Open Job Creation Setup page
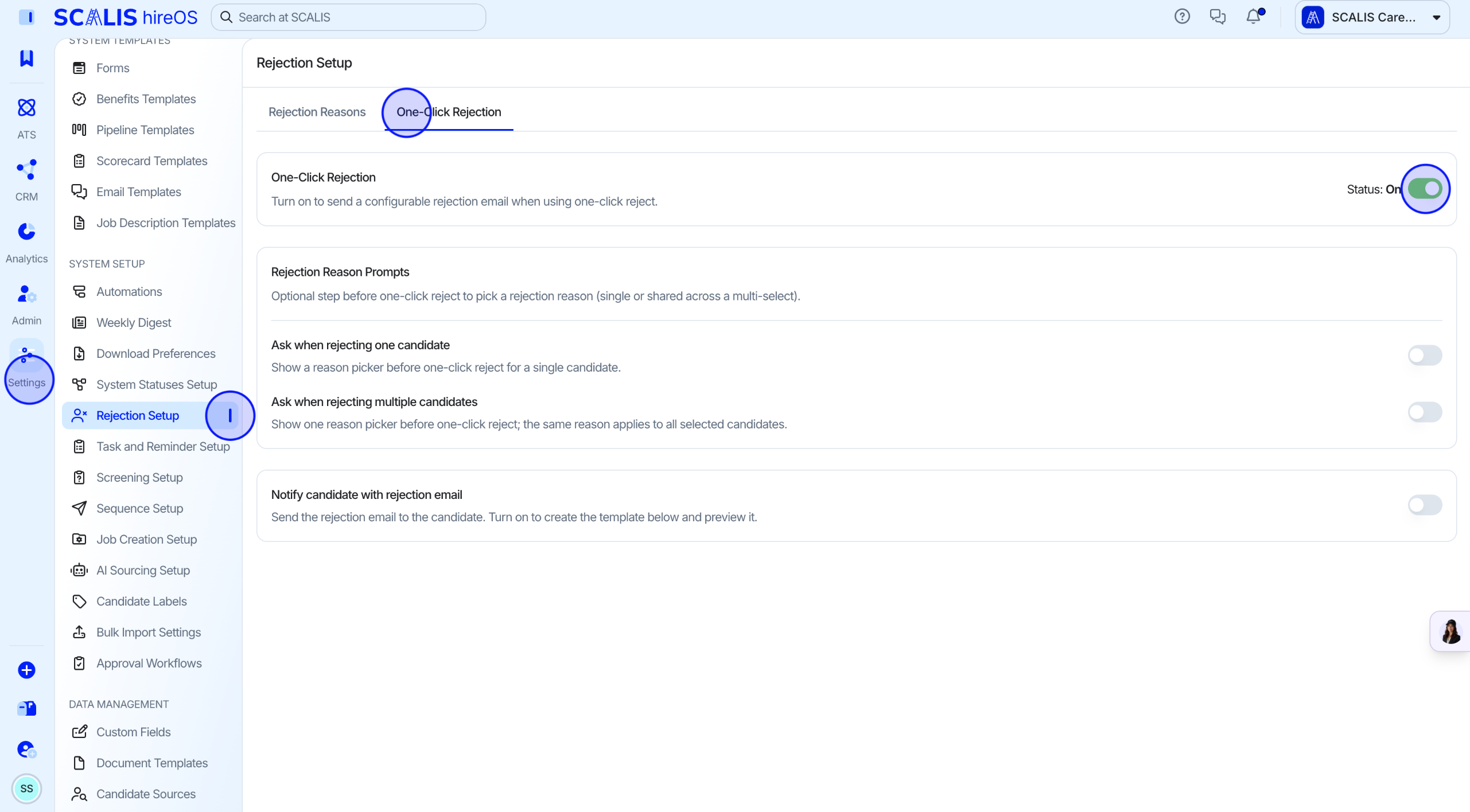The width and height of the screenshot is (1470, 812). tap(150, 540)
